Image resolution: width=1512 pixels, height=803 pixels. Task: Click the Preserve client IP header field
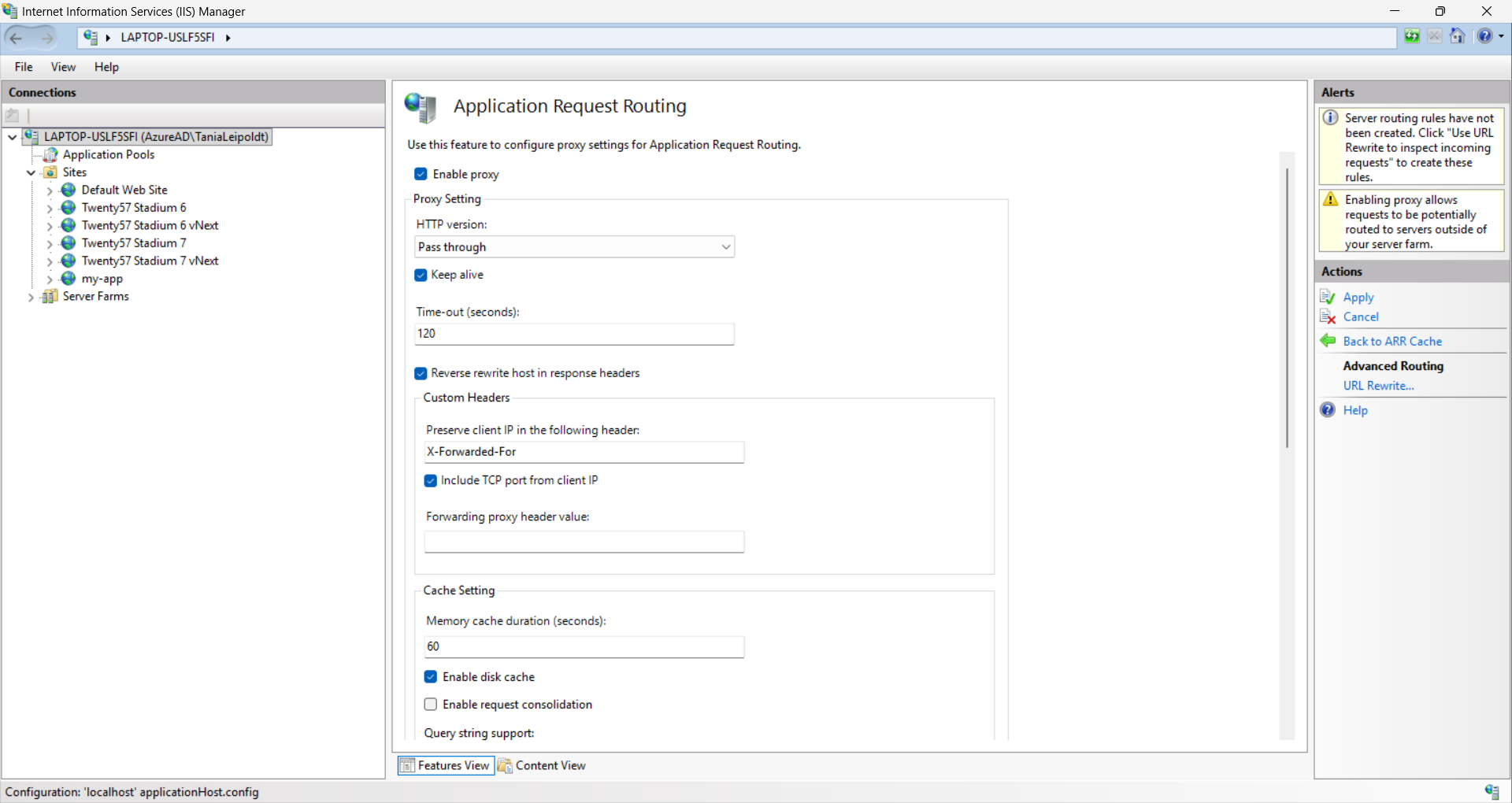pyautogui.click(x=584, y=452)
